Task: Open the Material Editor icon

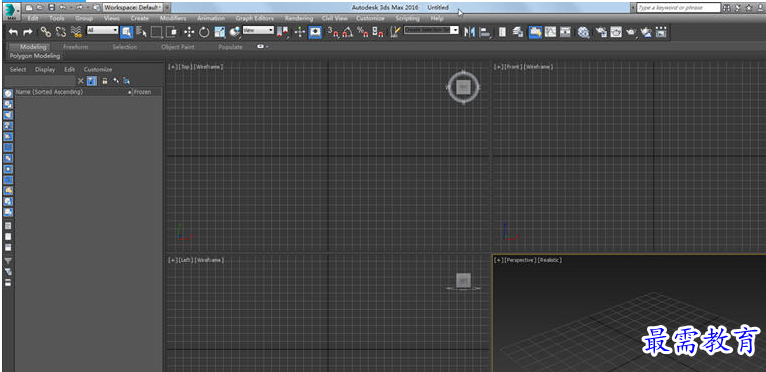Action: coord(583,32)
